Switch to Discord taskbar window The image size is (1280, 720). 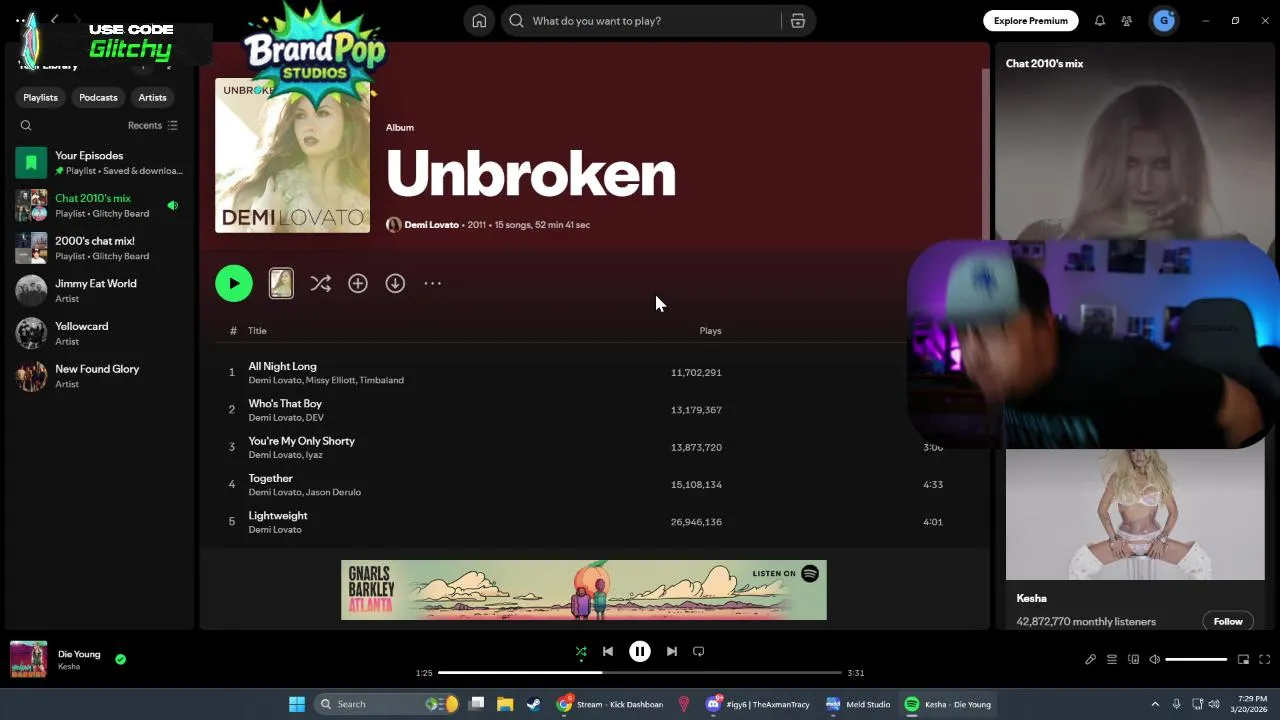pyautogui.click(x=759, y=705)
